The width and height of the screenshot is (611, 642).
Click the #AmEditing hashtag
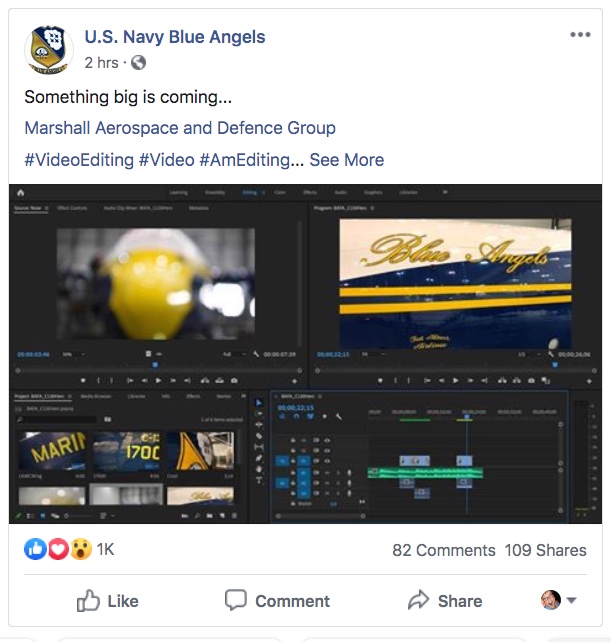tap(245, 160)
